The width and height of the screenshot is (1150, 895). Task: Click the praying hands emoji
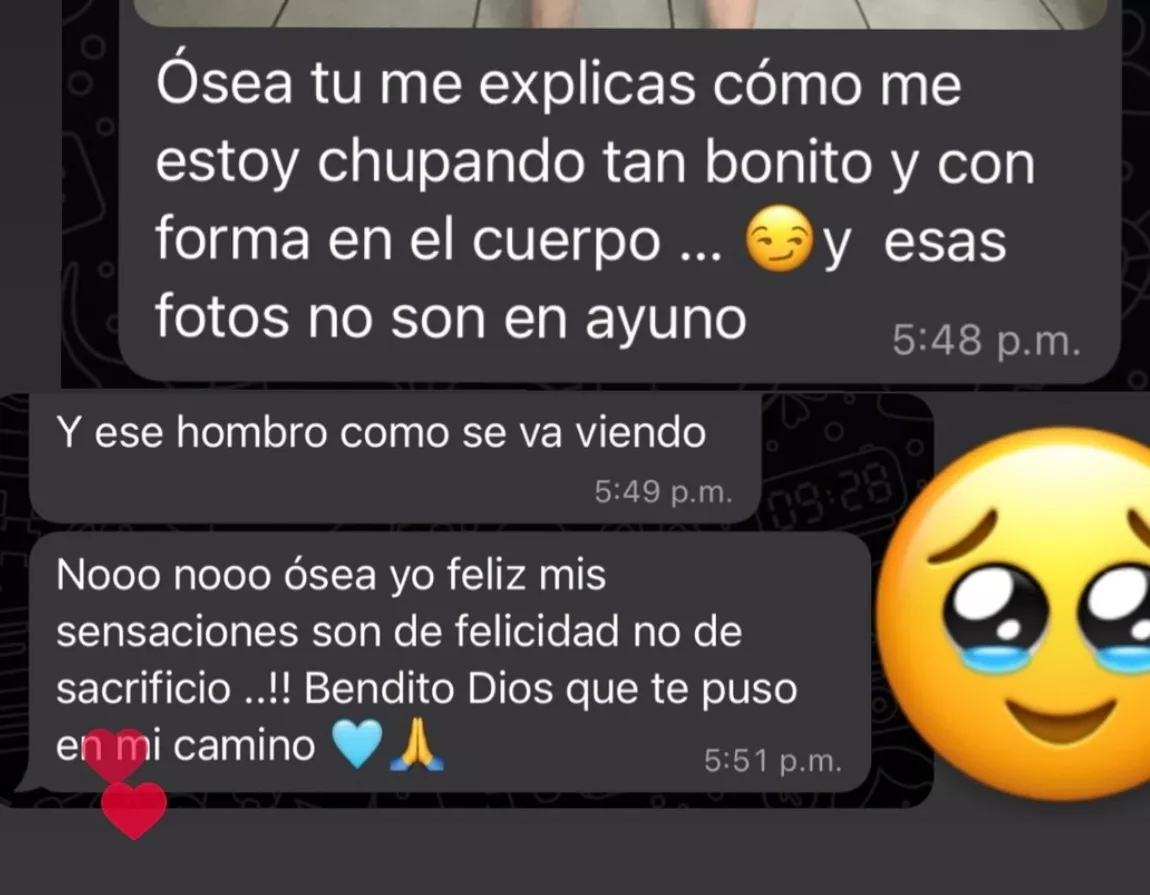pos(417,743)
